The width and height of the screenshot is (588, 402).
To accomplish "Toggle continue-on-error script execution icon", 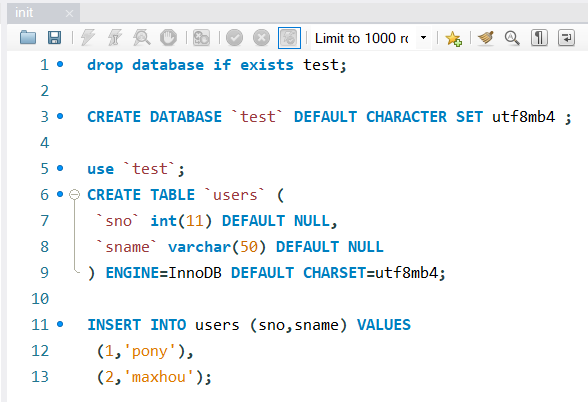I will tap(201, 38).
